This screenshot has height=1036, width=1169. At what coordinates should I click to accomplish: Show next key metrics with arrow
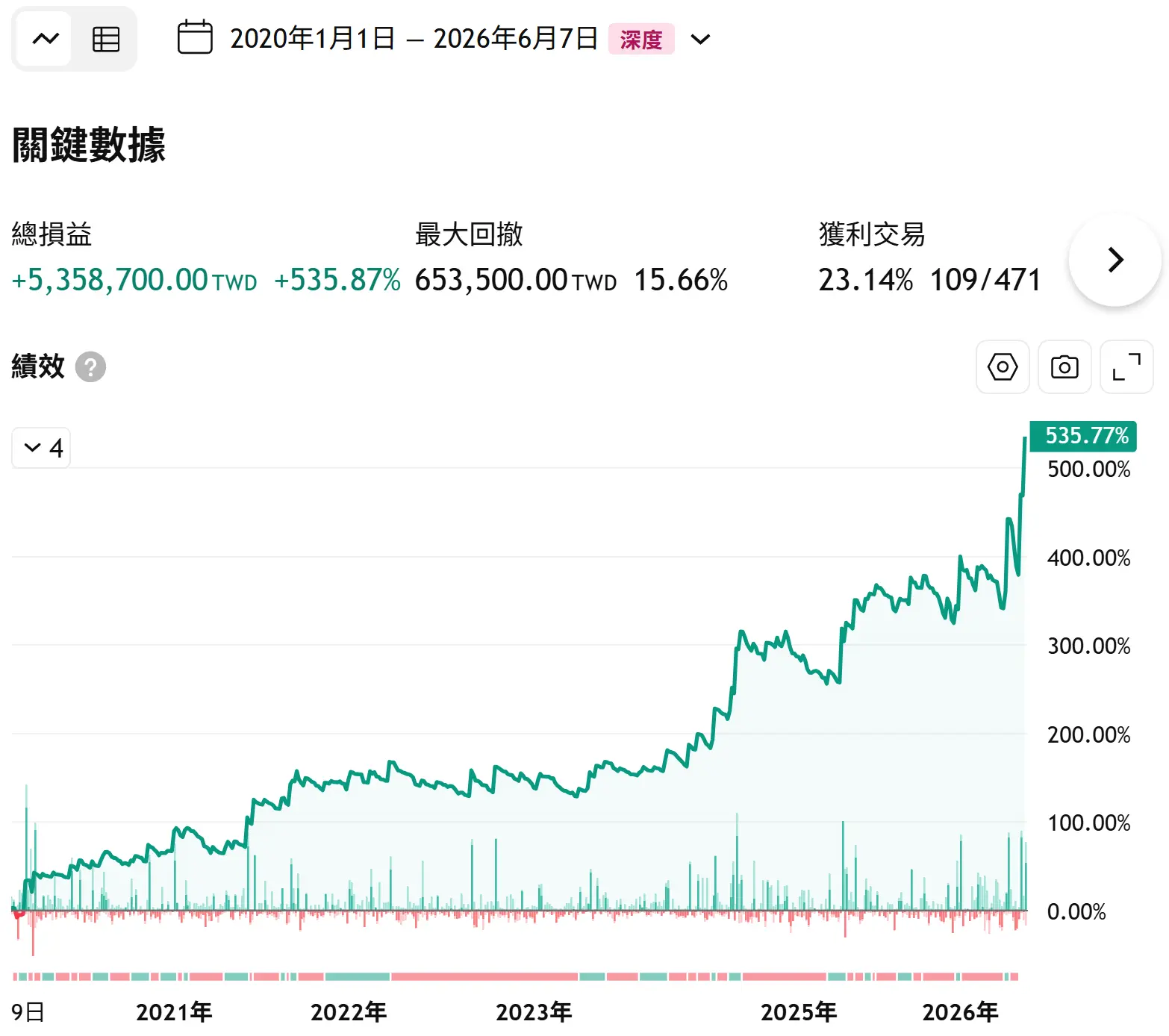(1115, 260)
